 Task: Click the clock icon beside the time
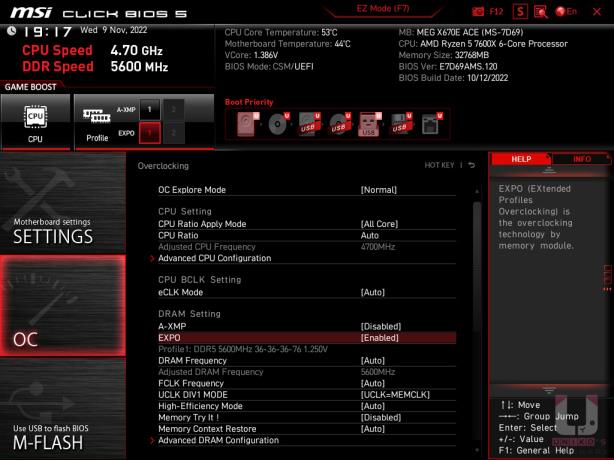(x=11, y=31)
